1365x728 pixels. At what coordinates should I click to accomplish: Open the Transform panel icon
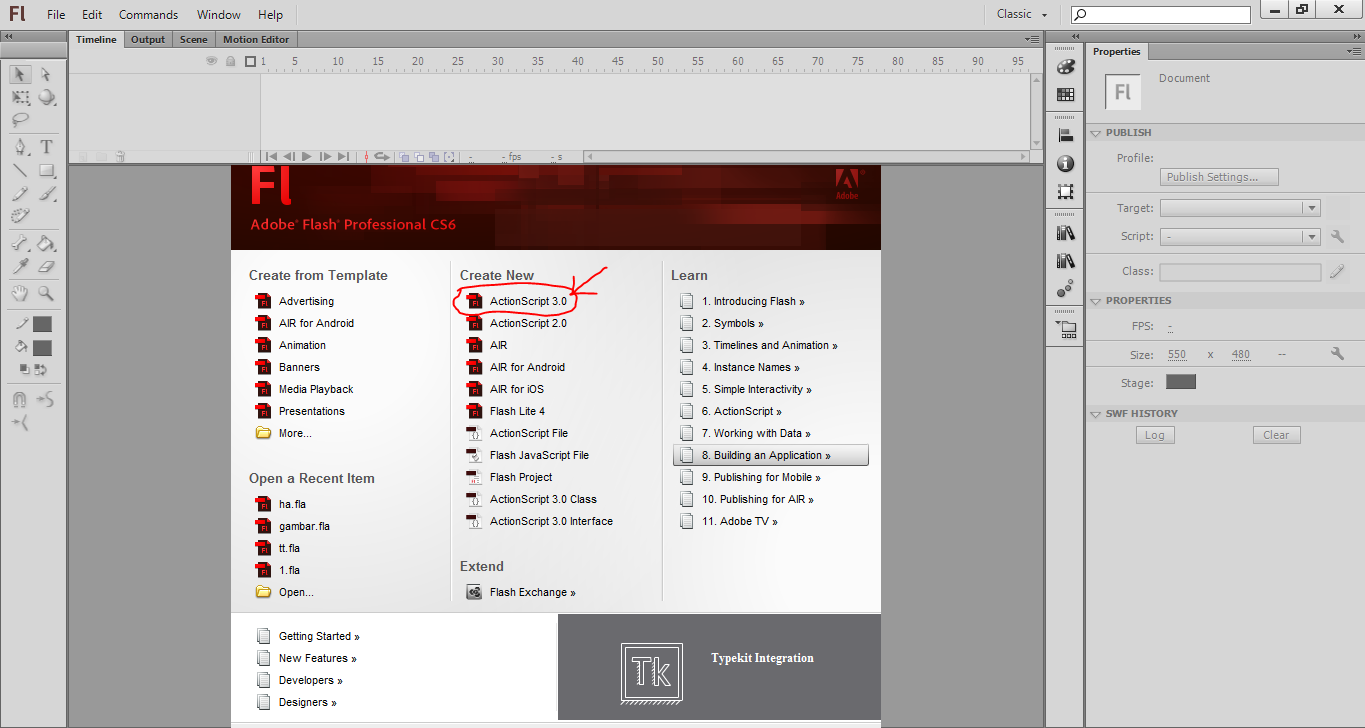pos(1065,191)
